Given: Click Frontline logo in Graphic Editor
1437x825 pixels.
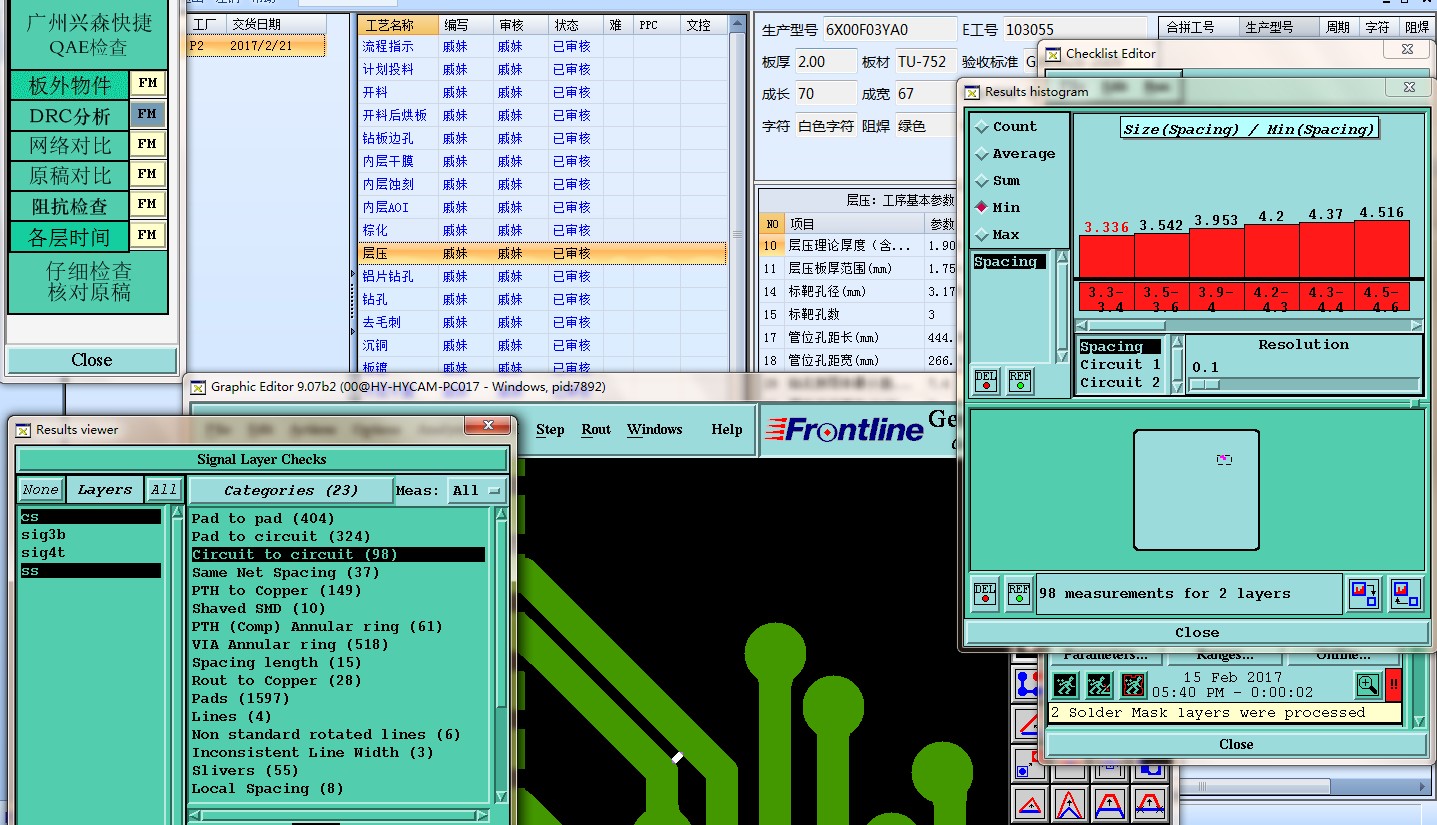Looking at the screenshot, I should [844, 430].
